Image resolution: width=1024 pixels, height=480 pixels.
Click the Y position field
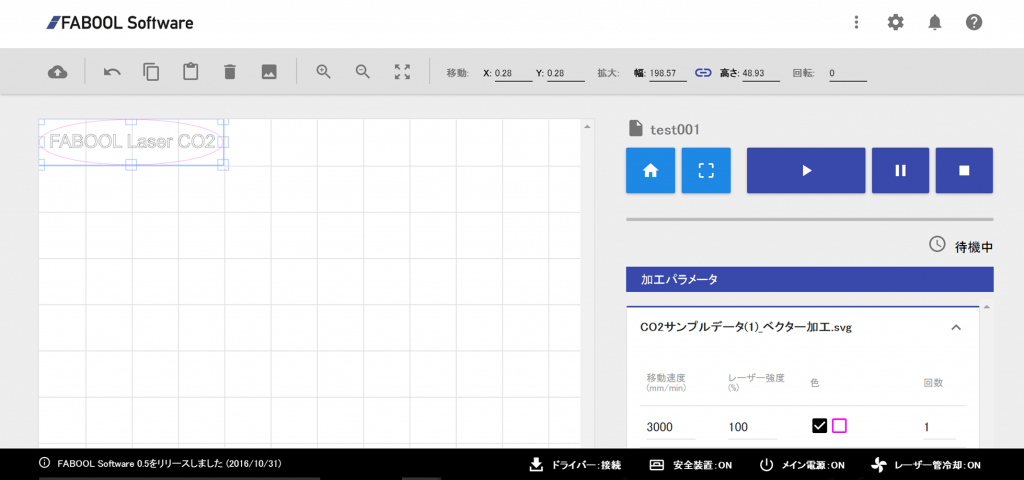point(566,74)
